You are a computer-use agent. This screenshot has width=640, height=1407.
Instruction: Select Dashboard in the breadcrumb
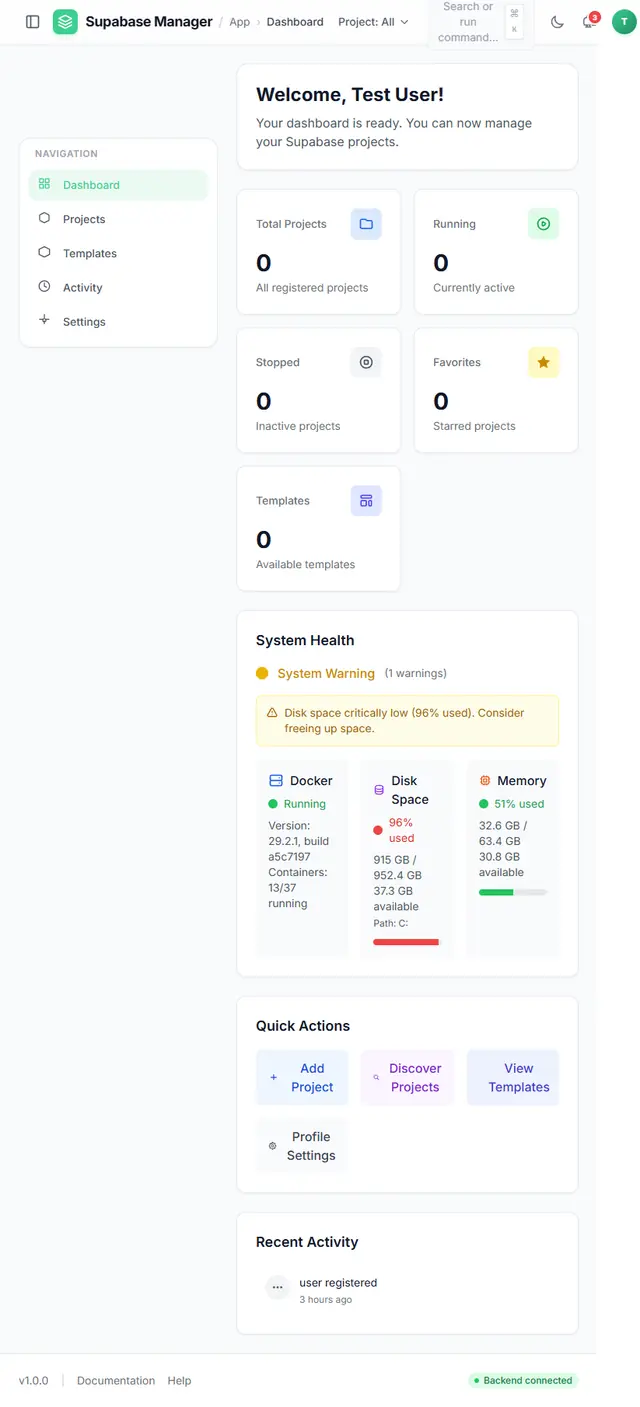(x=295, y=22)
